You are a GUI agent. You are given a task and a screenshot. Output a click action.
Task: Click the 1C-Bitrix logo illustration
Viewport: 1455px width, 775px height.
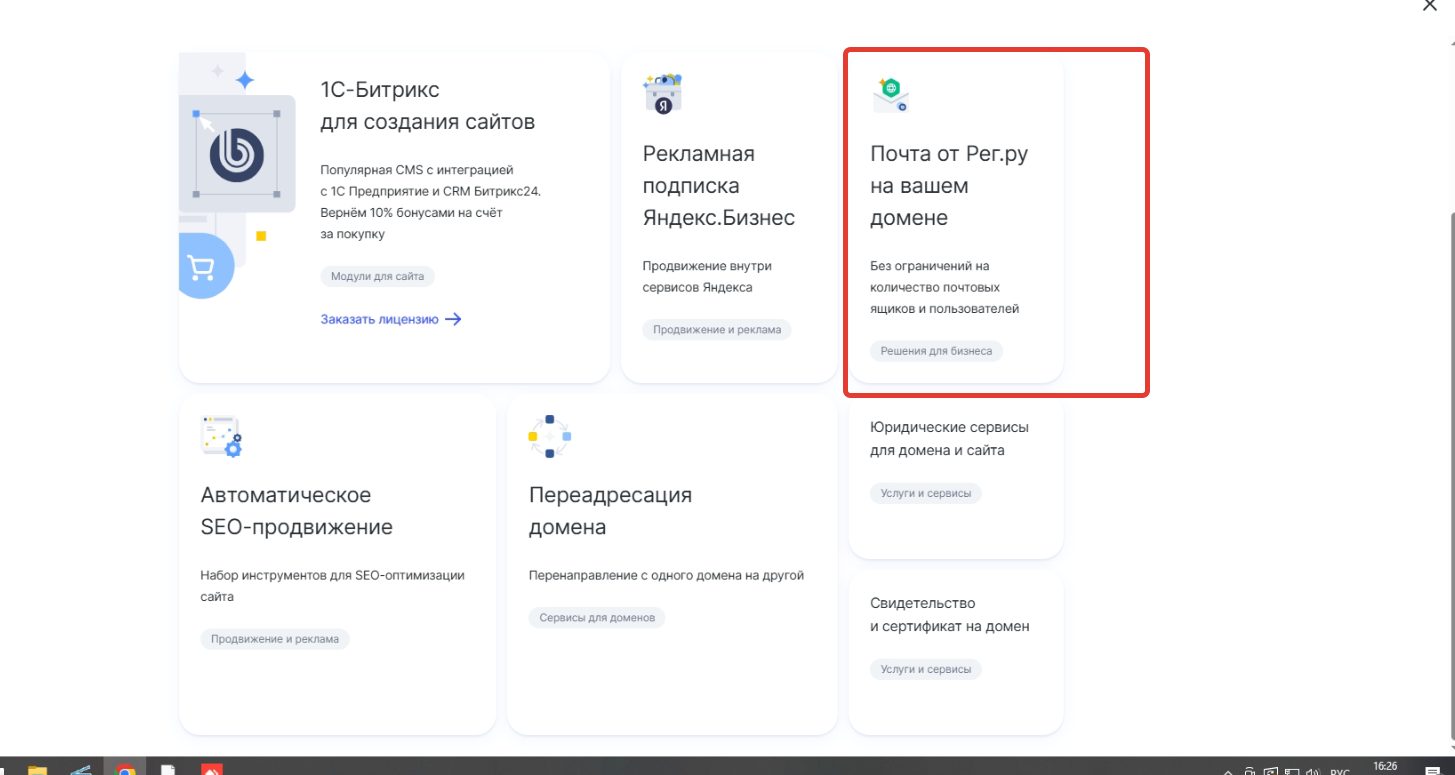pos(237,153)
